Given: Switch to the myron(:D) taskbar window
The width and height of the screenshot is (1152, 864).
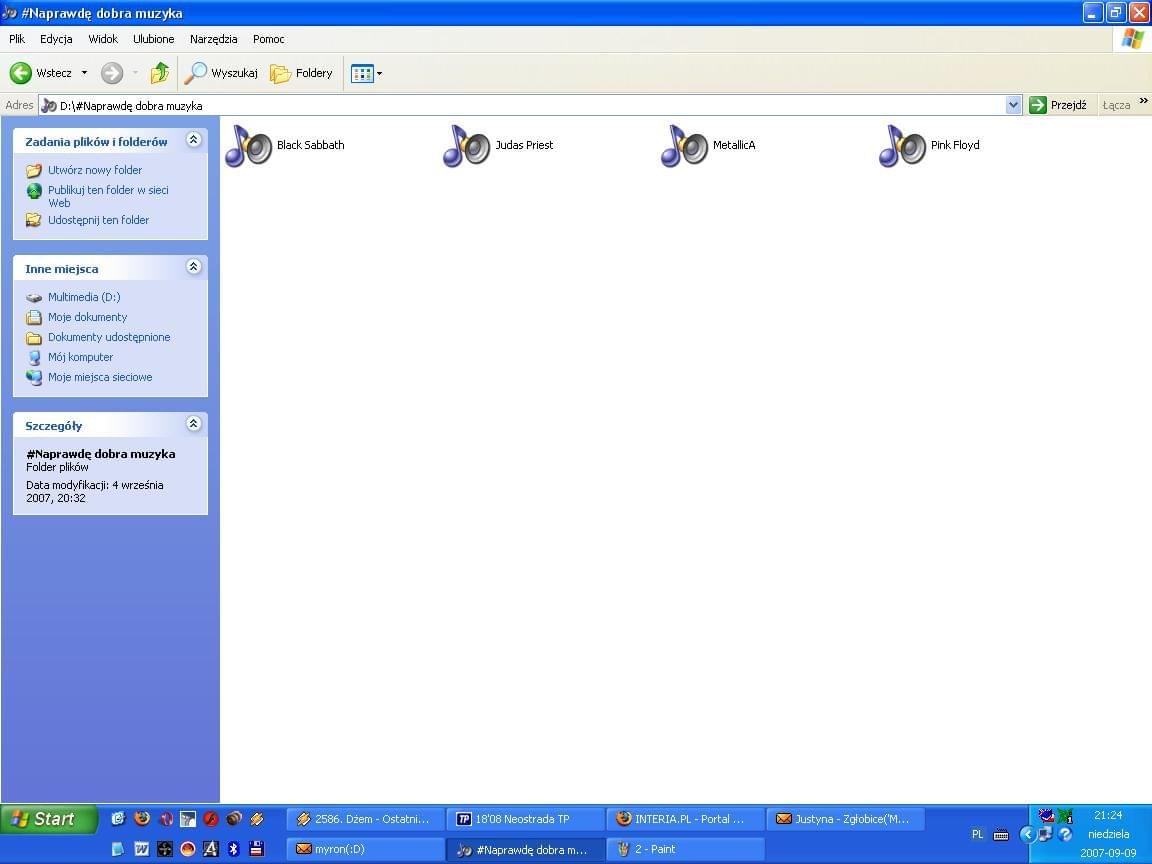Looking at the screenshot, I should [x=365, y=849].
